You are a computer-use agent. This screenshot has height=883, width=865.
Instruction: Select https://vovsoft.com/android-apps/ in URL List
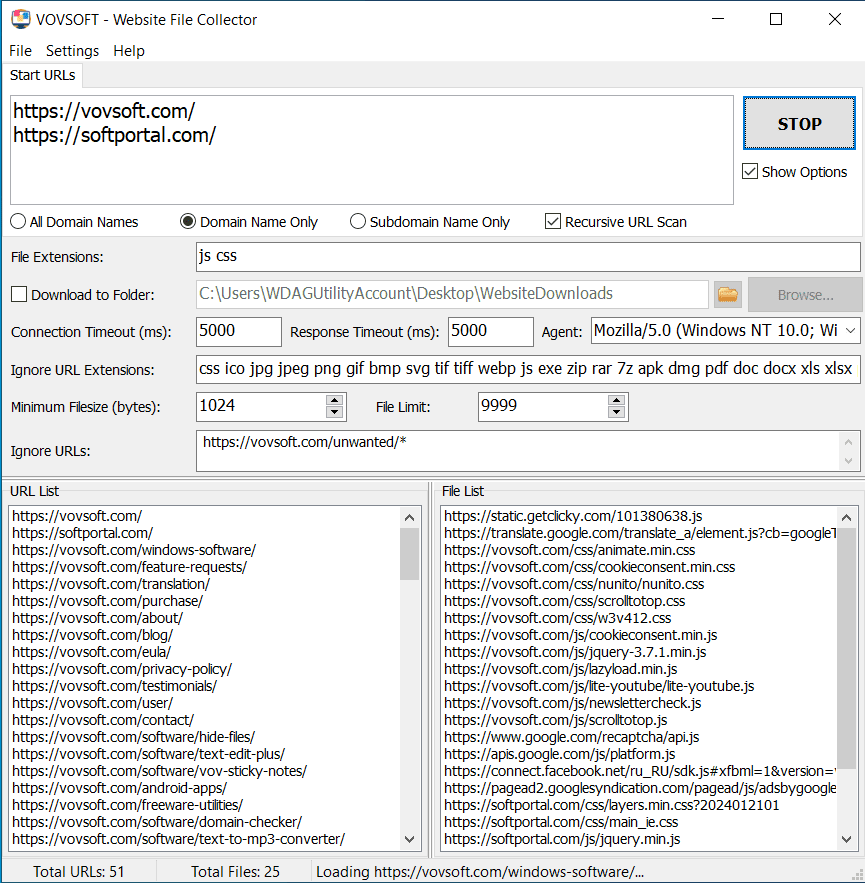(119, 788)
